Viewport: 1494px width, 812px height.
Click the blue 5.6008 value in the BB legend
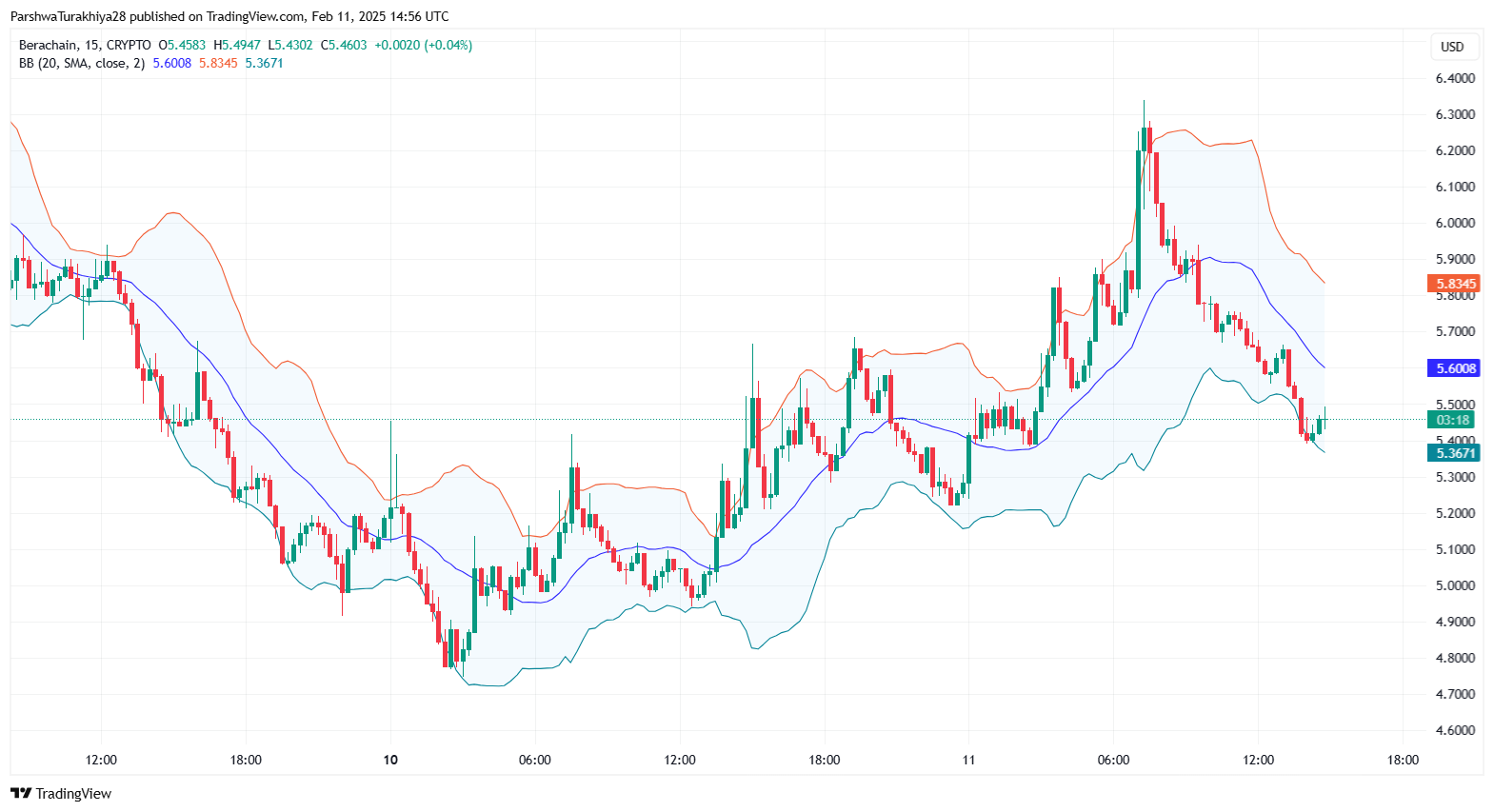[172, 63]
